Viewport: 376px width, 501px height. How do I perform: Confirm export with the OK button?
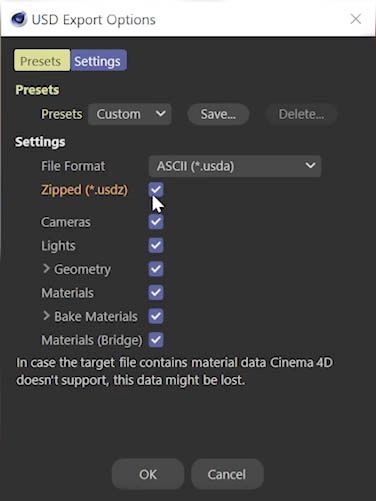(x=148, y=474)
